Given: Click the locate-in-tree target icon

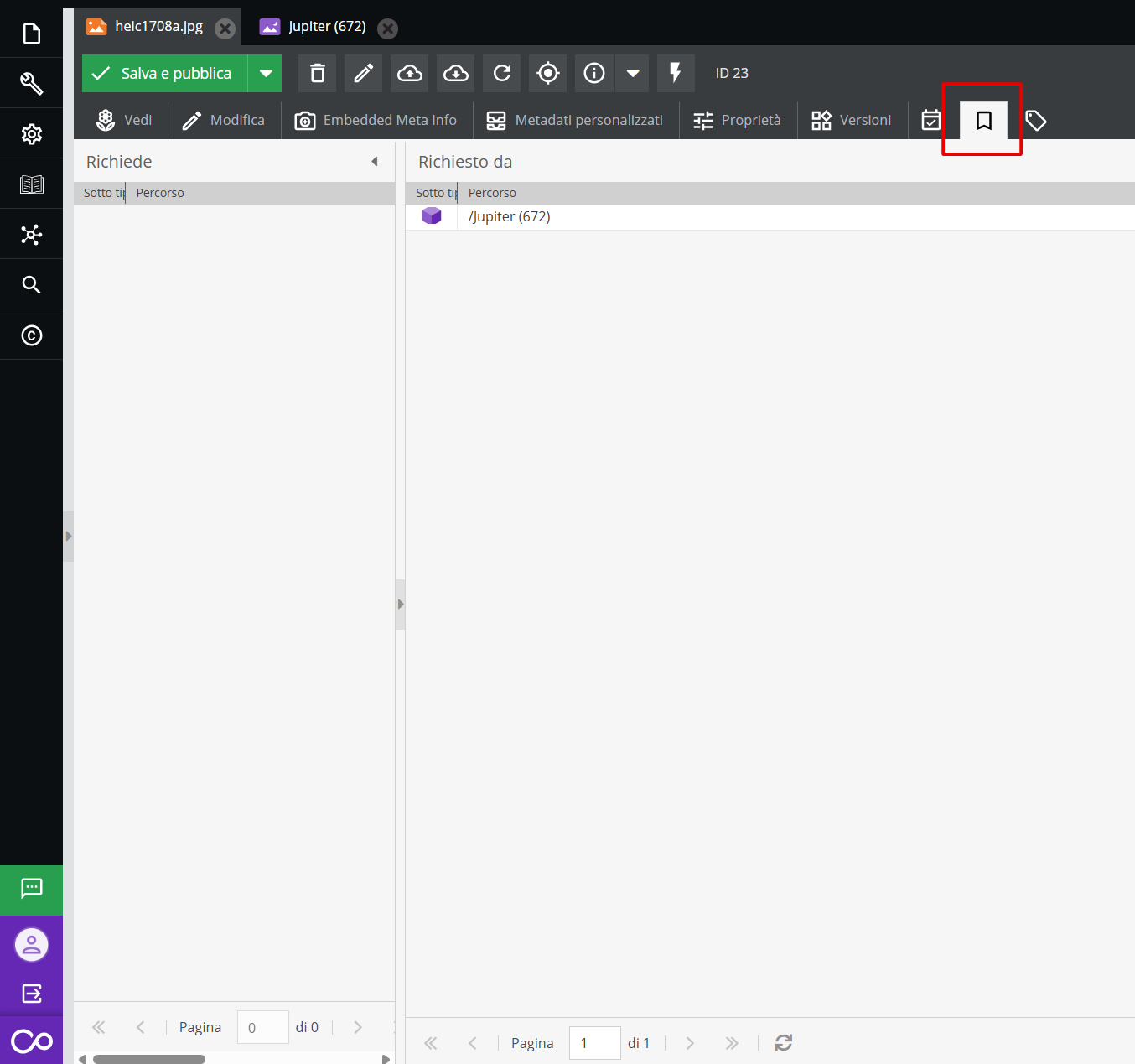Looking at the screenshot, I should point(547,74).
